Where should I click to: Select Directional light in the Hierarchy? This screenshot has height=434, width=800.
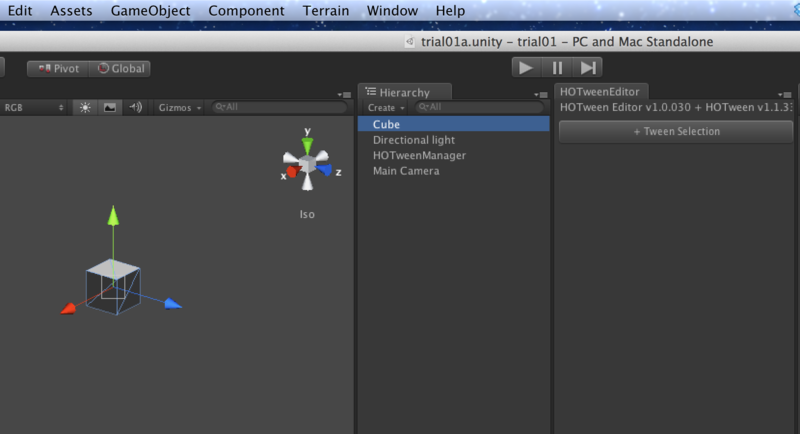point(454,140)
